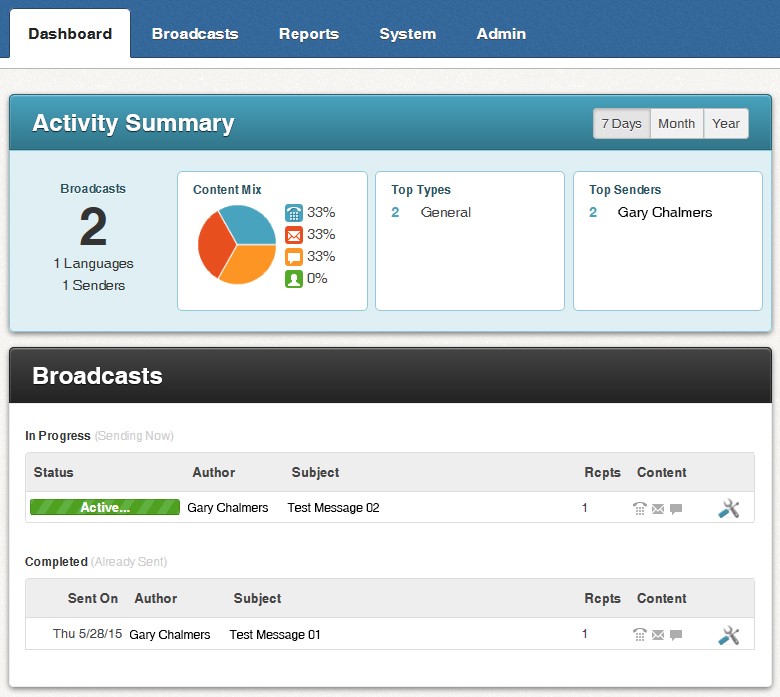780x697 pixels.
Task: Click SMS content icon in Test Message 01 row
Action: click(x=676, y=635)
